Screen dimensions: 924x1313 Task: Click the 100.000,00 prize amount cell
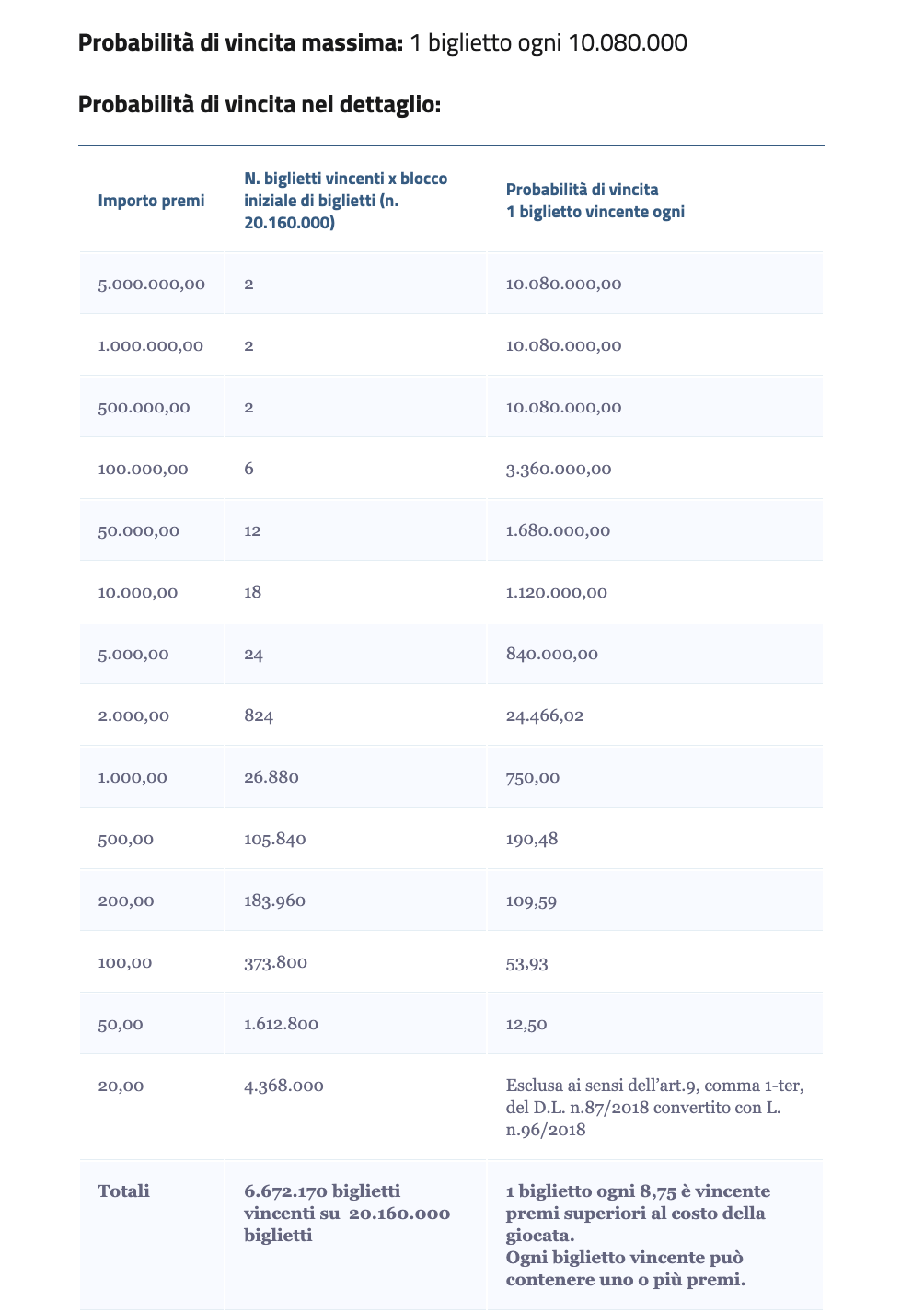click(x=144, y=469)
